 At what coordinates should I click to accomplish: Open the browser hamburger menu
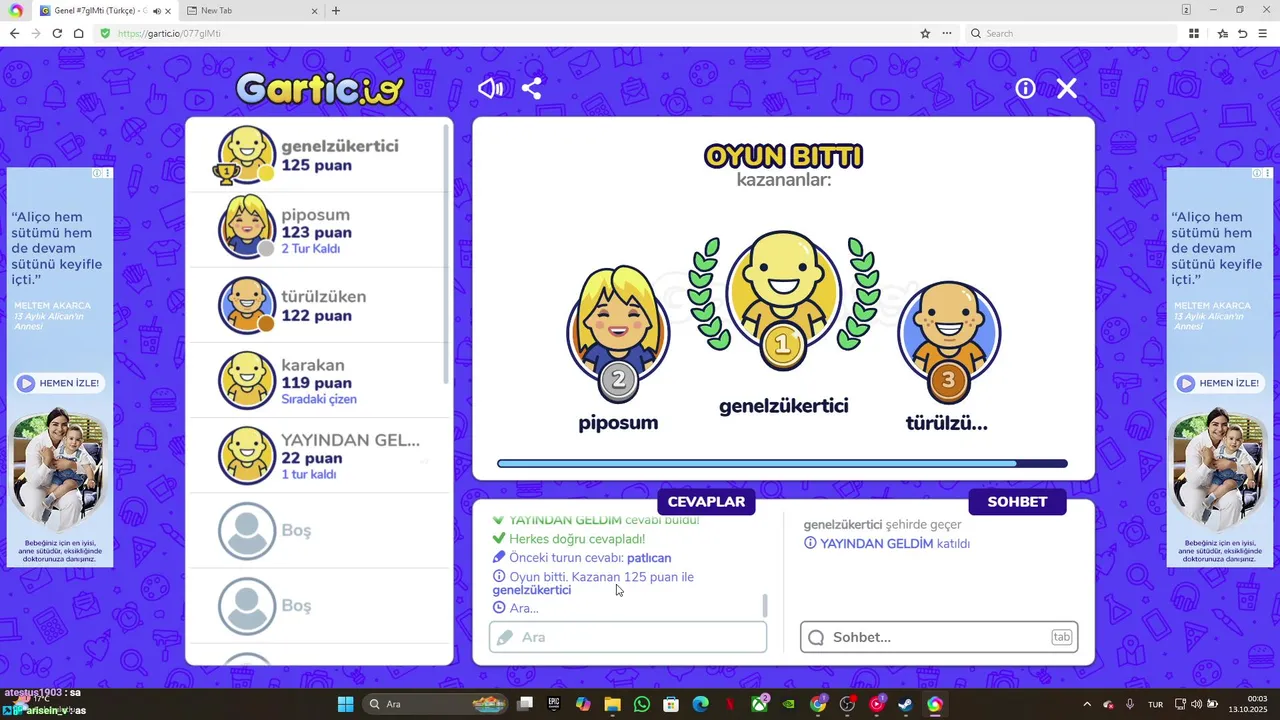1262,33
